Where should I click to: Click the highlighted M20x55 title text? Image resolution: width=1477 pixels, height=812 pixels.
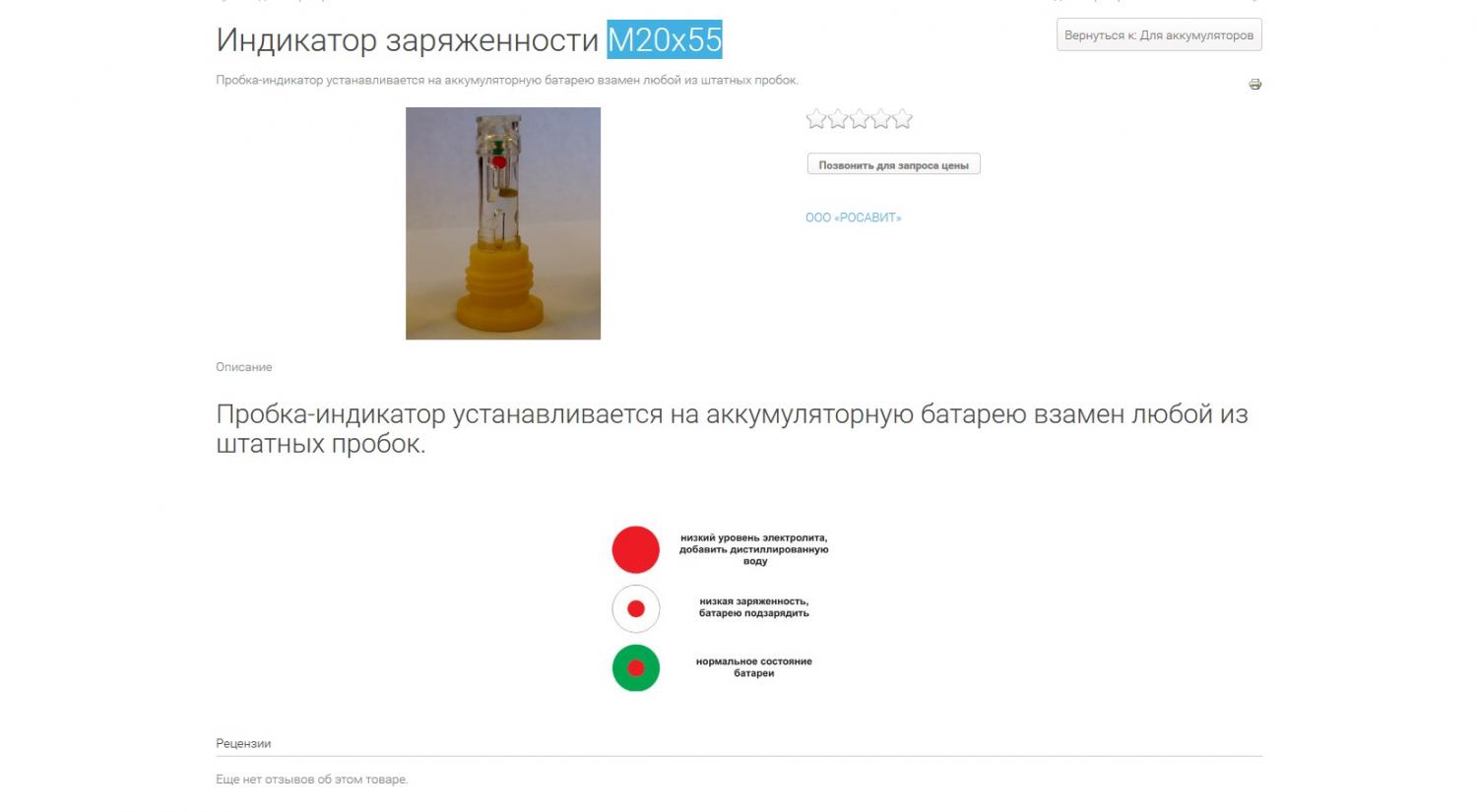(x=665, y=39)
